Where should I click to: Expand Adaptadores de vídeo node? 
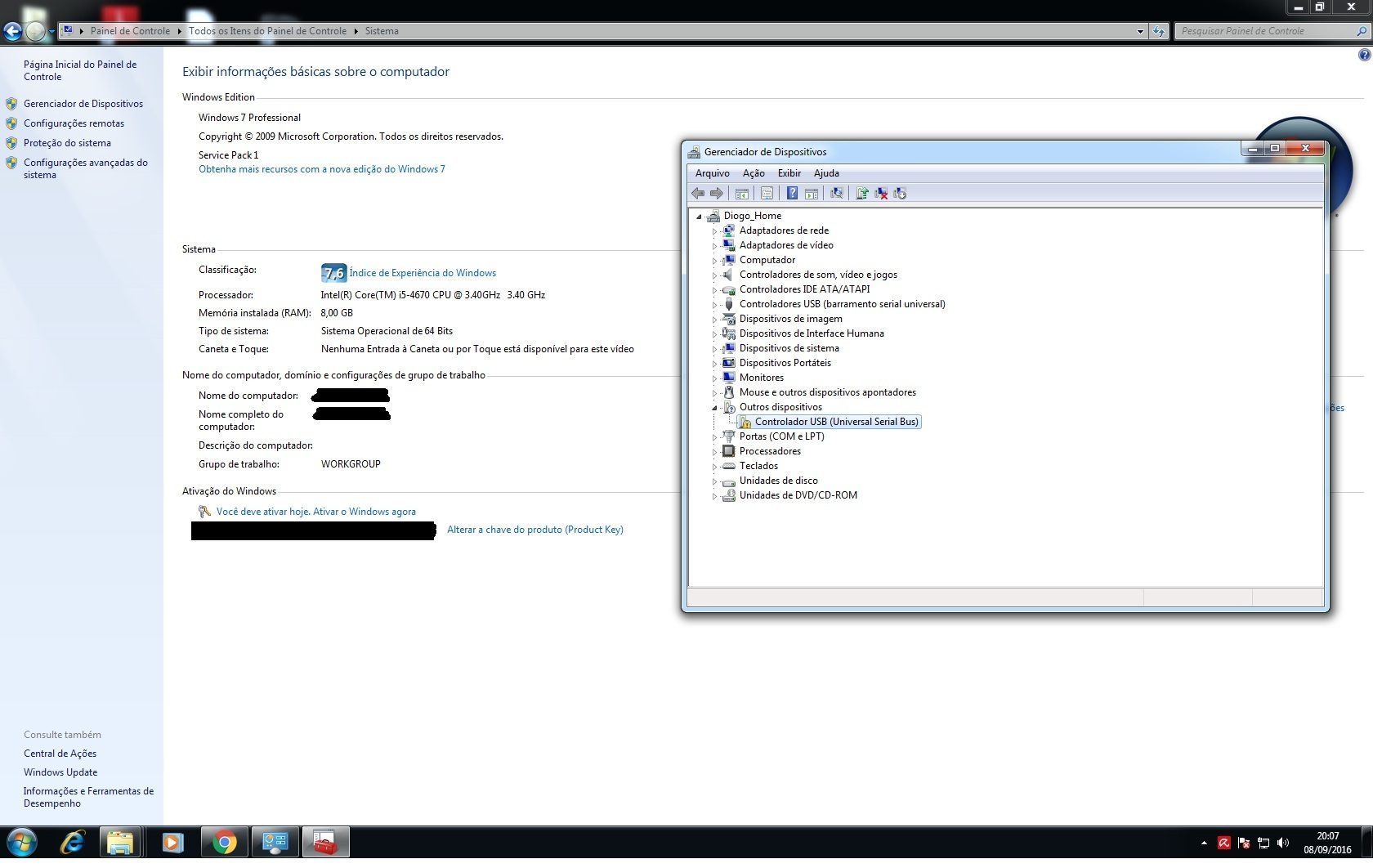[x=714, y=246]
